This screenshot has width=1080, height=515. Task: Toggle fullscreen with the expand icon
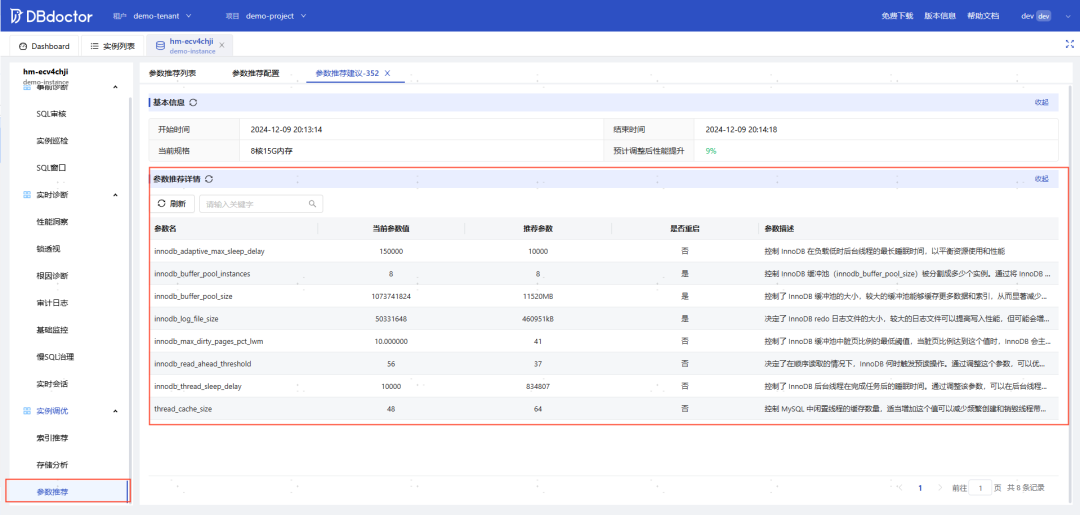[x=1069, y=44]
